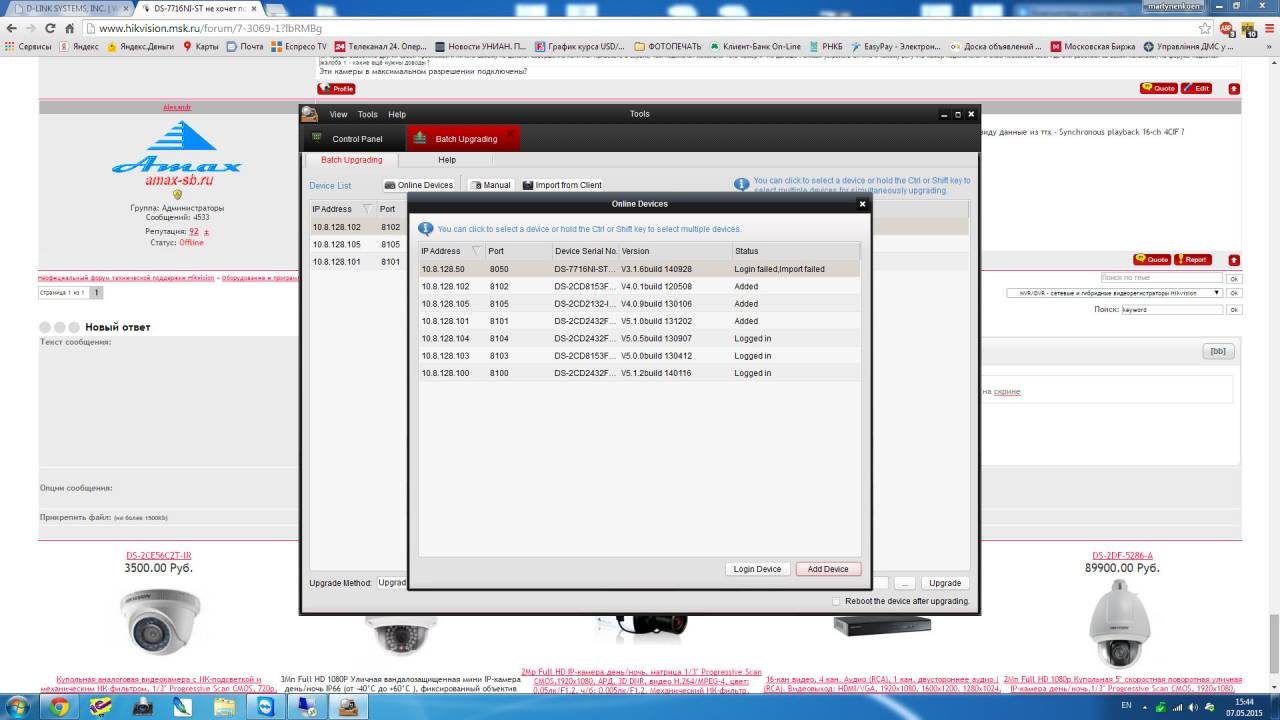
Task: Enable Reboot the device after upgrading
Action: [837, 601]
